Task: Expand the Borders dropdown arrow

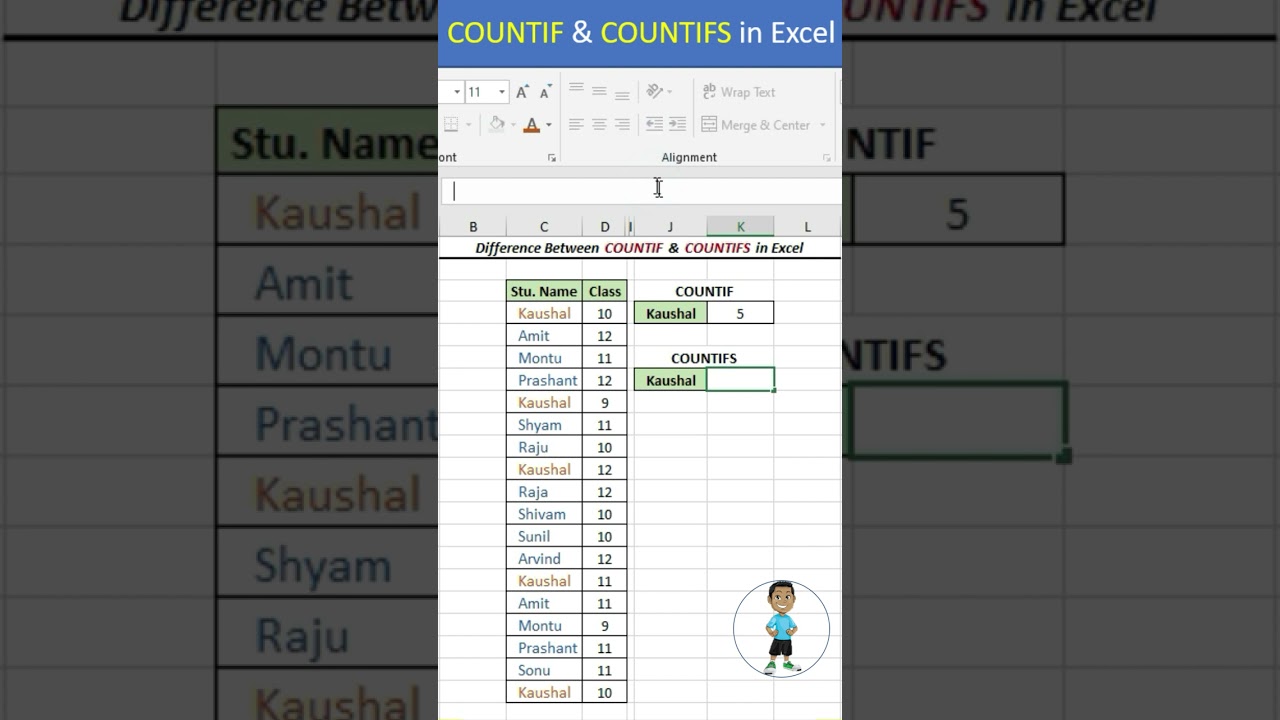Action: tap(468, 125)
